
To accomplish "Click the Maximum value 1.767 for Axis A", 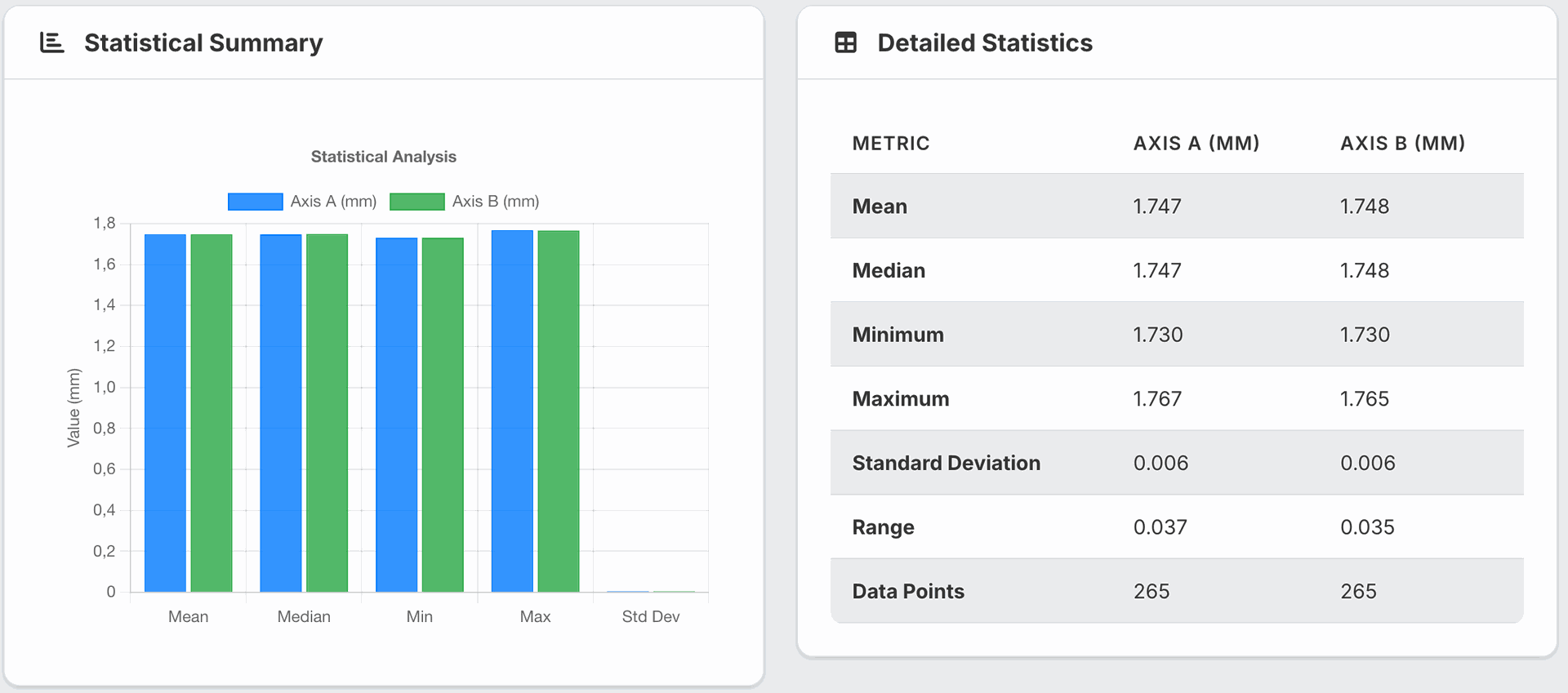I will 1157,399.
